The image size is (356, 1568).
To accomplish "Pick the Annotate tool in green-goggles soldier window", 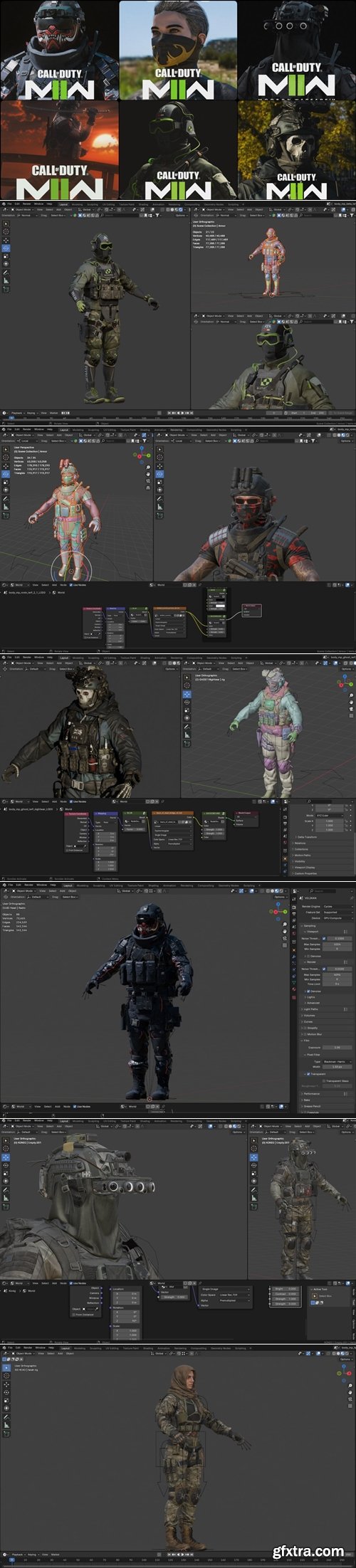I will (x=6, y=272).
